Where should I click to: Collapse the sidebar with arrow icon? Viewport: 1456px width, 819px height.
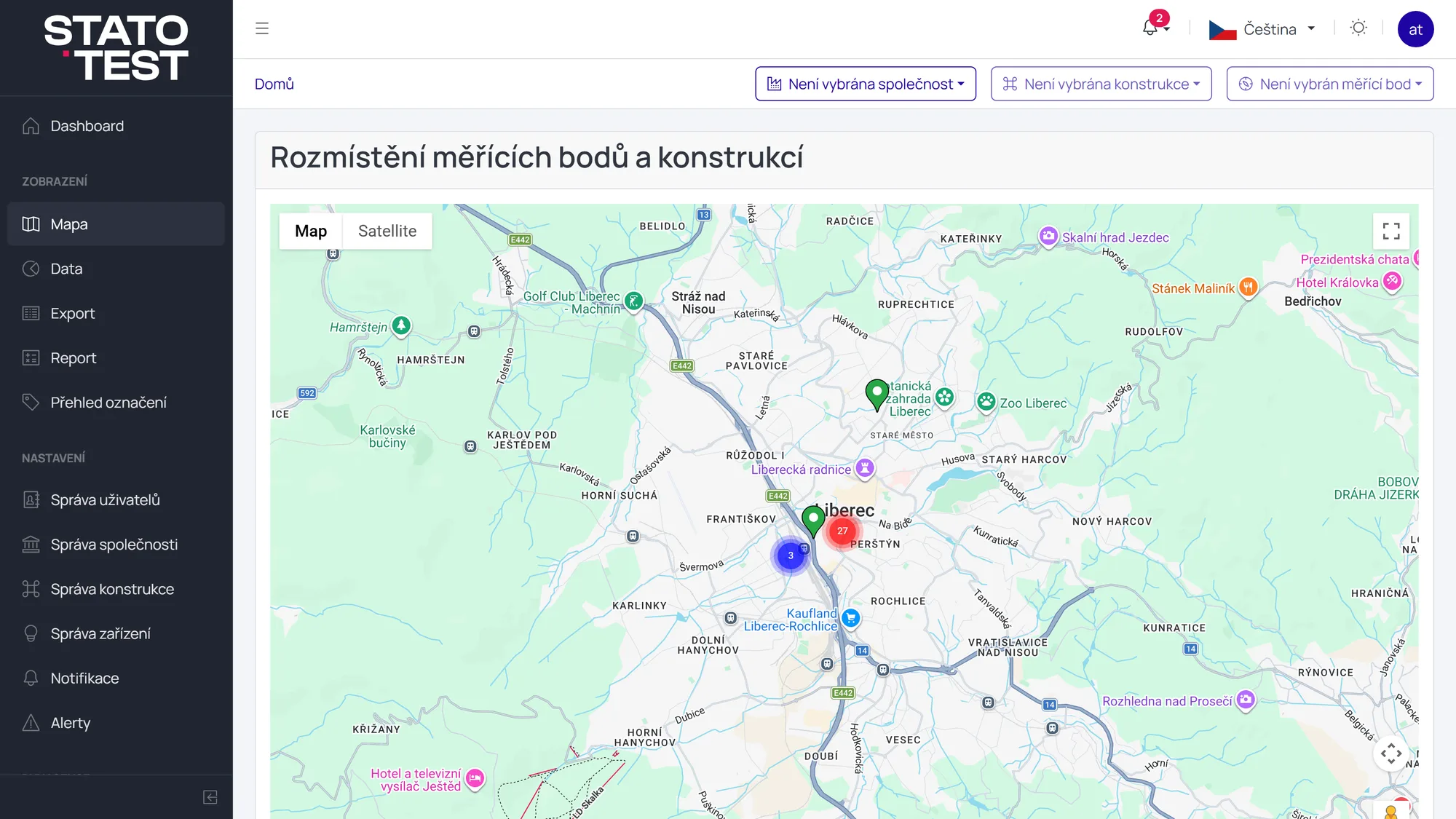[x=210, y=797]
